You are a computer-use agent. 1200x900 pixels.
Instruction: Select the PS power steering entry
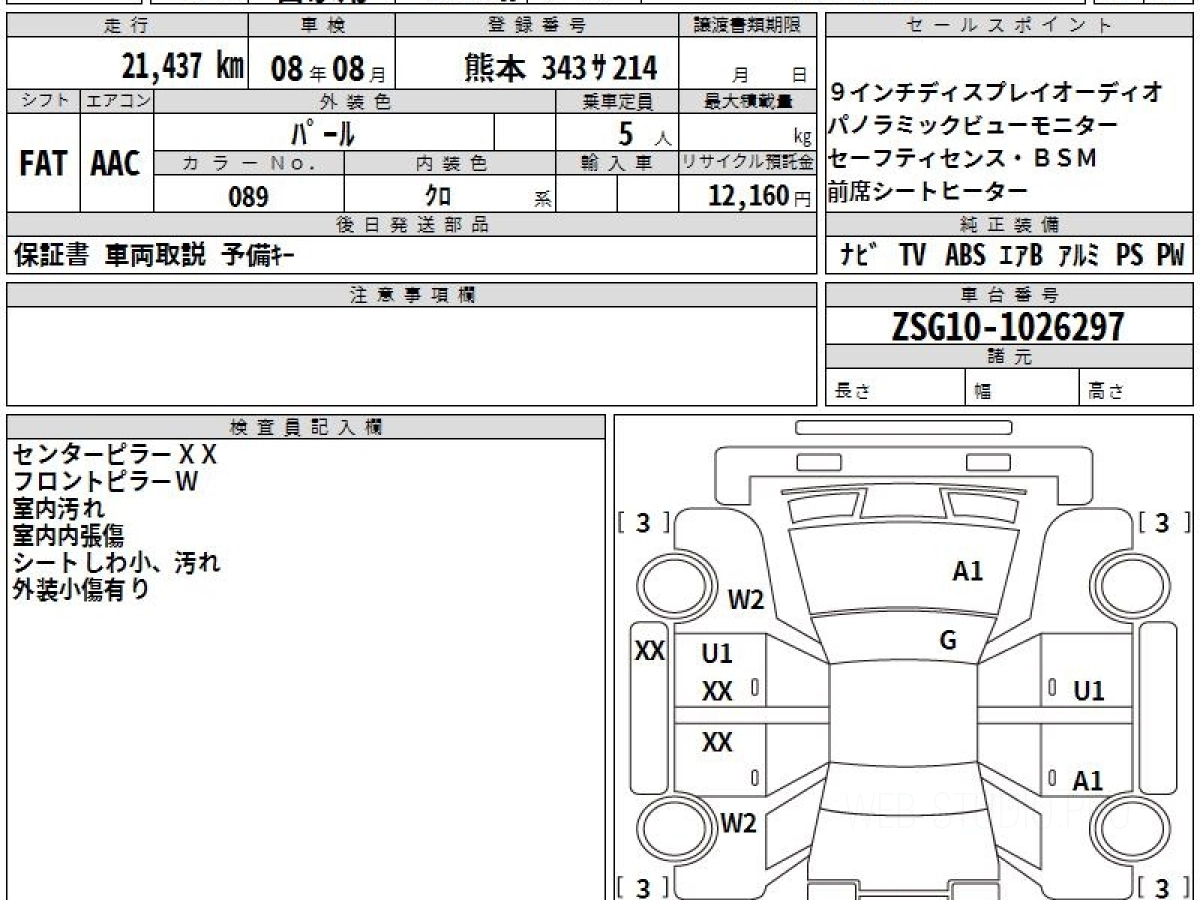click(x=1130, y=256)
